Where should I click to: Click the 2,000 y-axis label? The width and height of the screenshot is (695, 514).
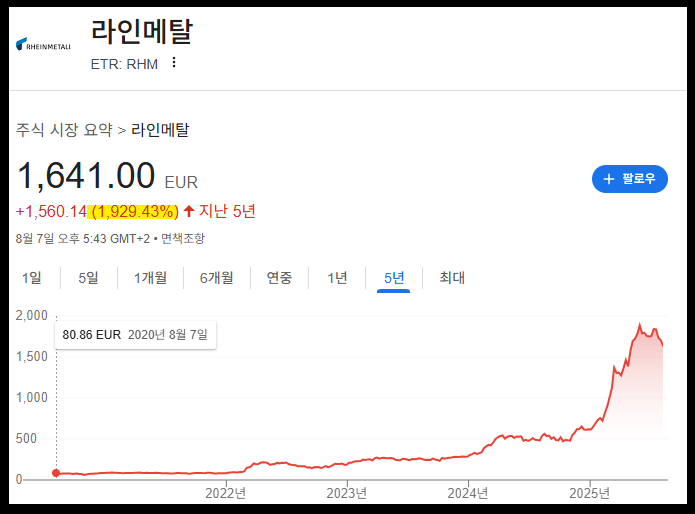pyautogui.click(x=31, y=315)
